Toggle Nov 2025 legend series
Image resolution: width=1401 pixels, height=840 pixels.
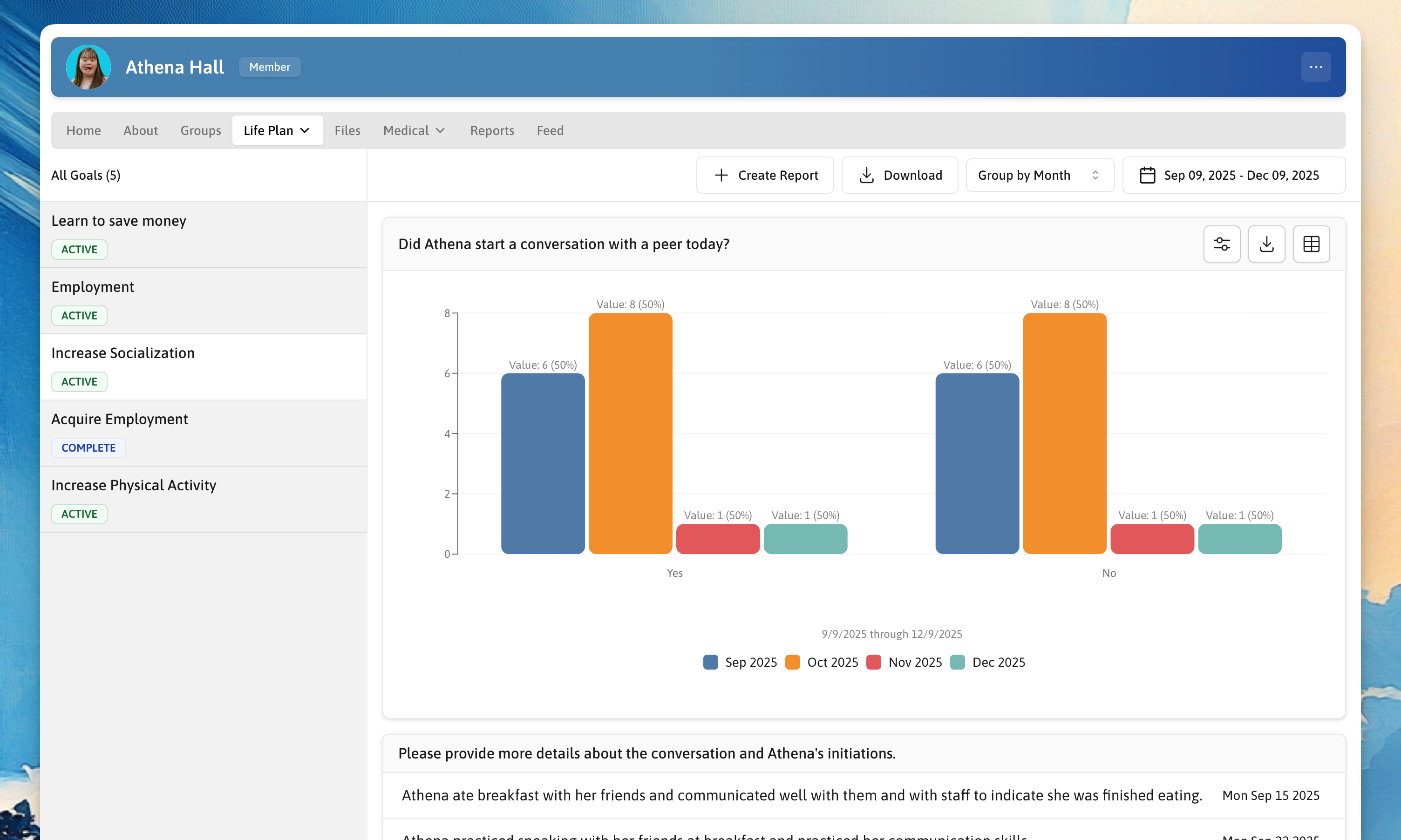point(904,662)
